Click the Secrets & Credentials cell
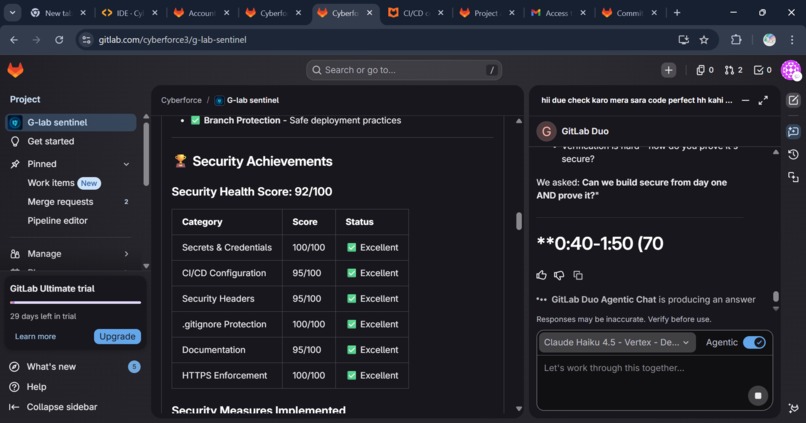Image resolution: width=806 pixels, height=423 pixels. [227, 248]
